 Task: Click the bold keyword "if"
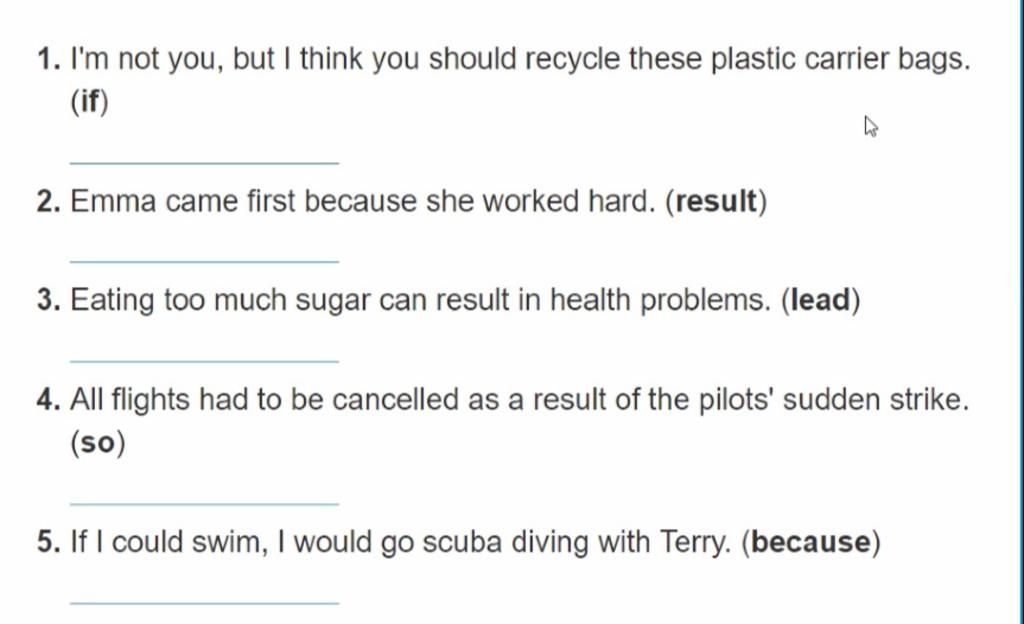(x=90, y=102)
